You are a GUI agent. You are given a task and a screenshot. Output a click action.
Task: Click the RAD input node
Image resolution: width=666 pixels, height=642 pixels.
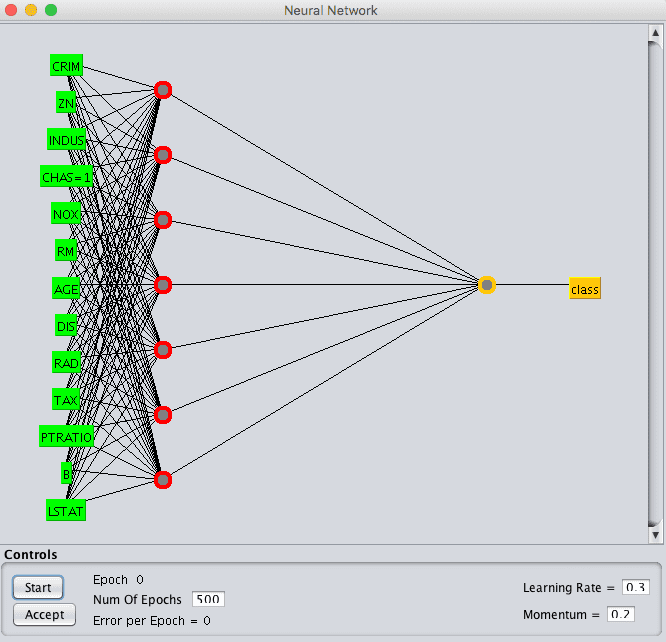pyautogui.click(x=66, y=362)
